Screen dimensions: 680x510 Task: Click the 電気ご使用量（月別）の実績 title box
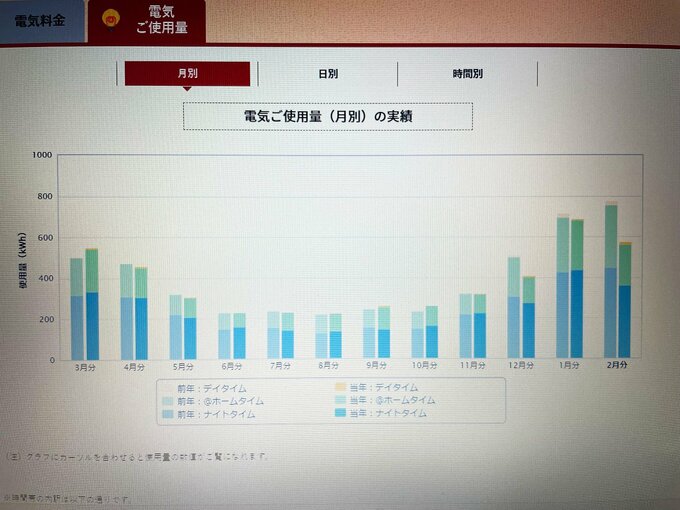tap(327, 117)
